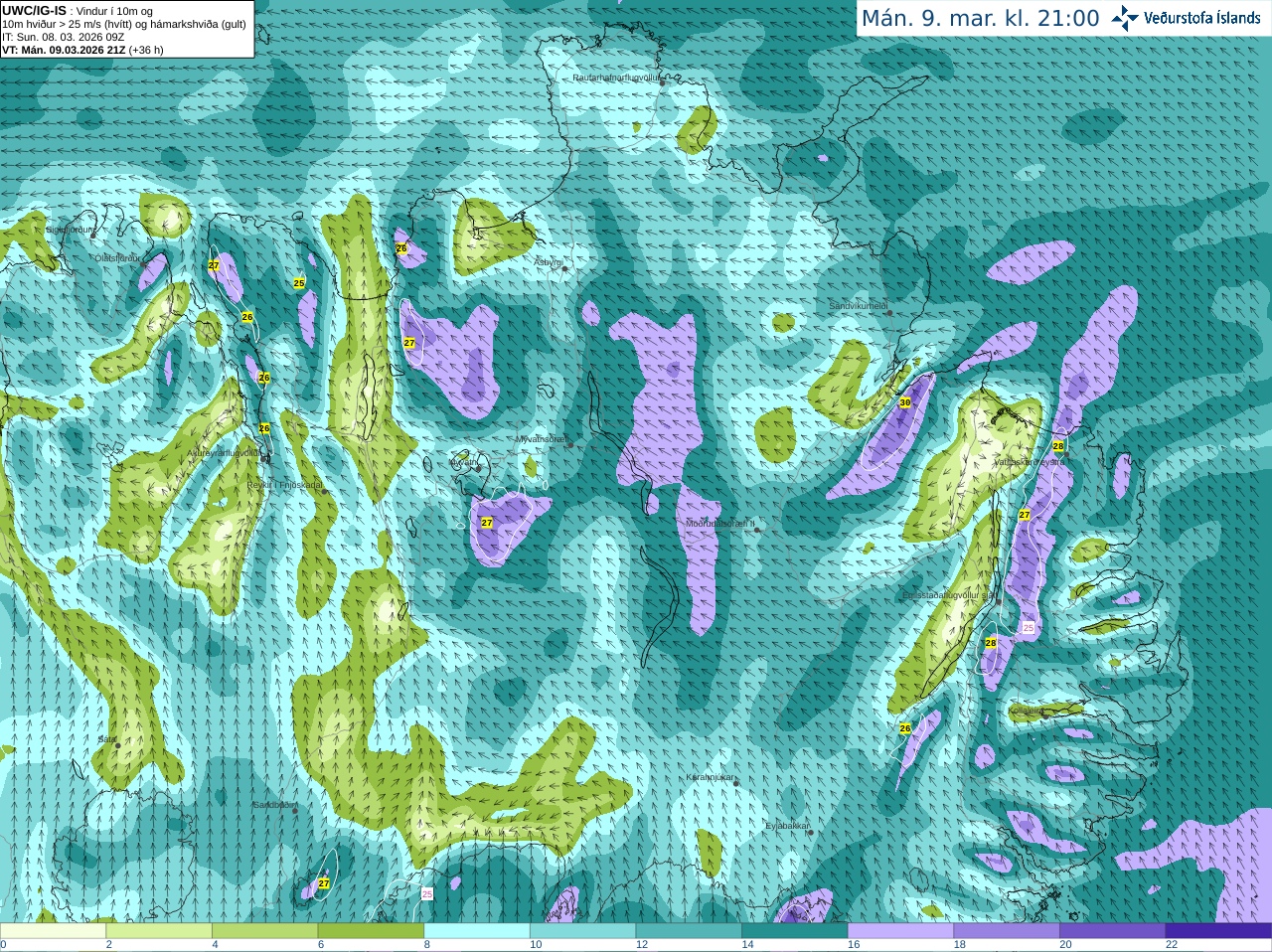This screenshot has height=952, width=1272.
Task: Select the 27 marker between Vatnsskarð eystra and Egilsstaðaflugvöllur
Action: (x=1025, y=515)
